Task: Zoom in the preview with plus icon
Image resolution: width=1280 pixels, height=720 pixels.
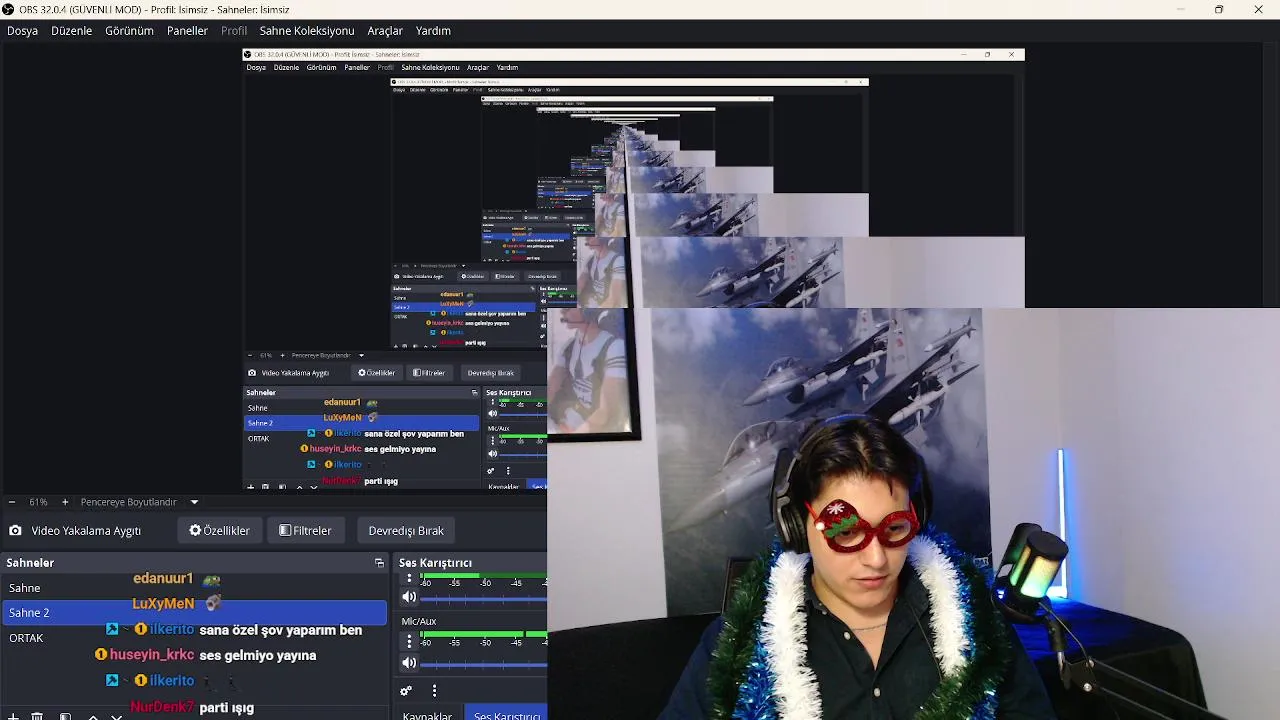Action: 65,502
